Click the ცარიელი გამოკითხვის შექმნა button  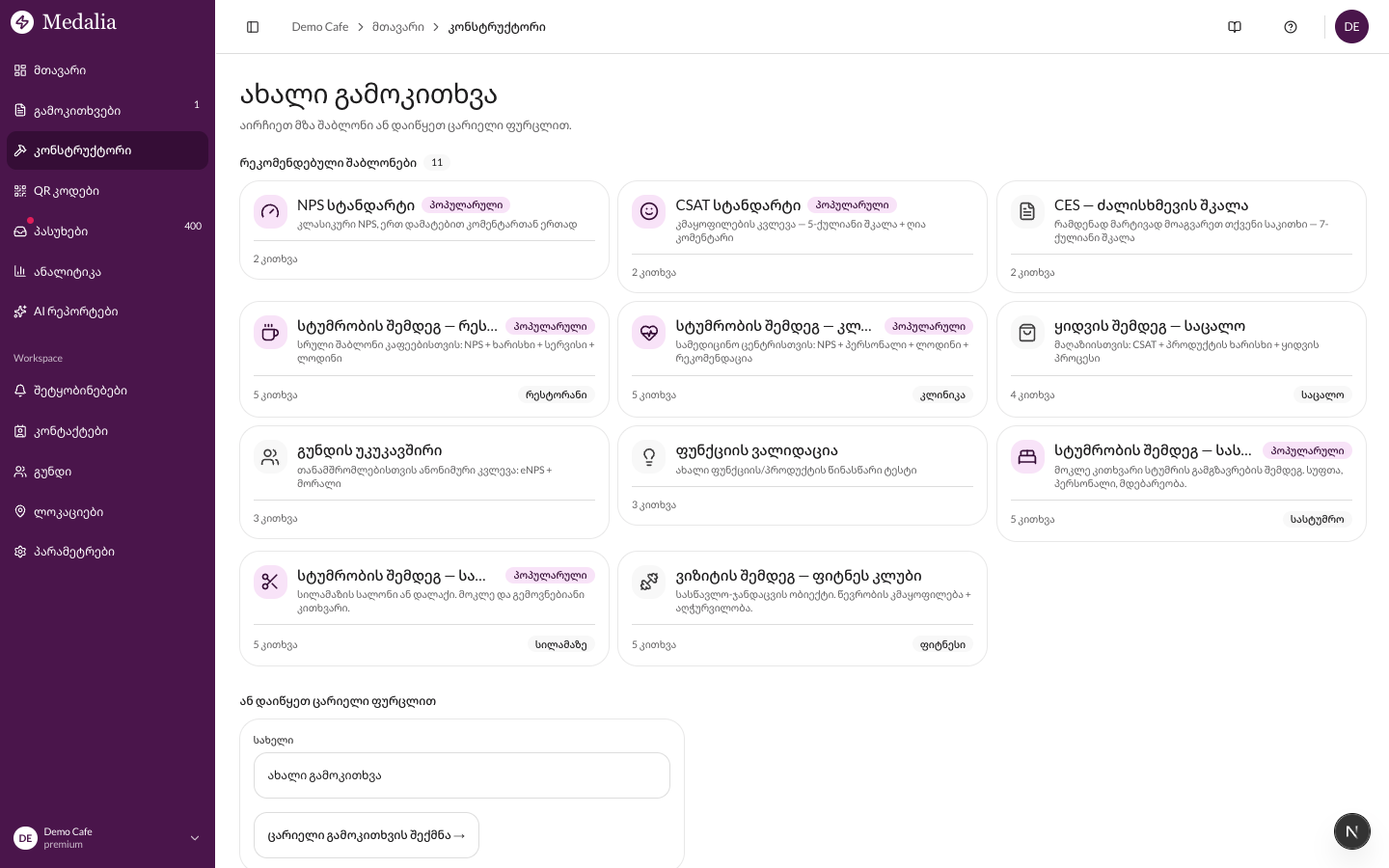(367, 835)
